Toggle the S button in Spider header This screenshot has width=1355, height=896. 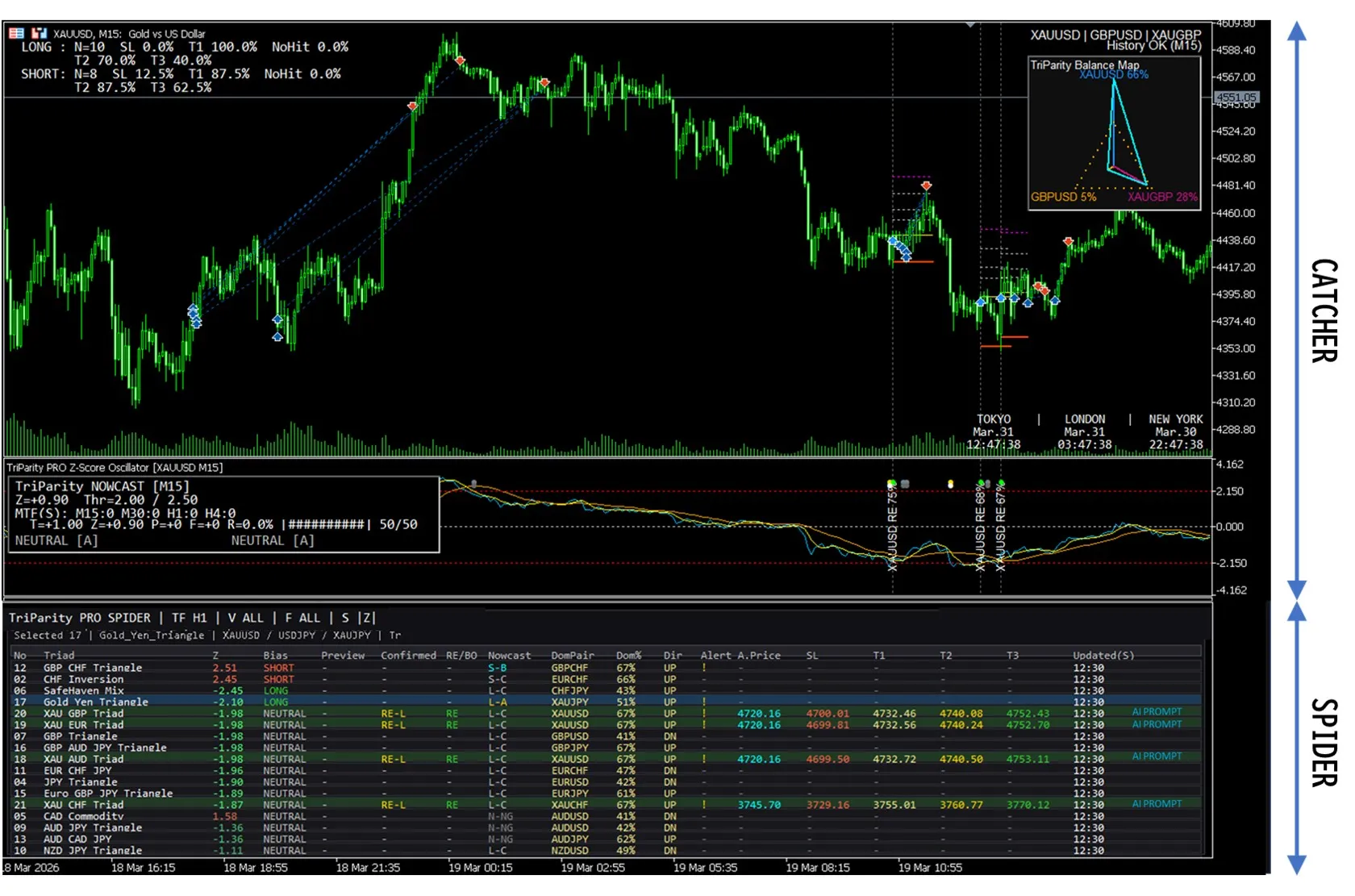[x=345, y=618]
